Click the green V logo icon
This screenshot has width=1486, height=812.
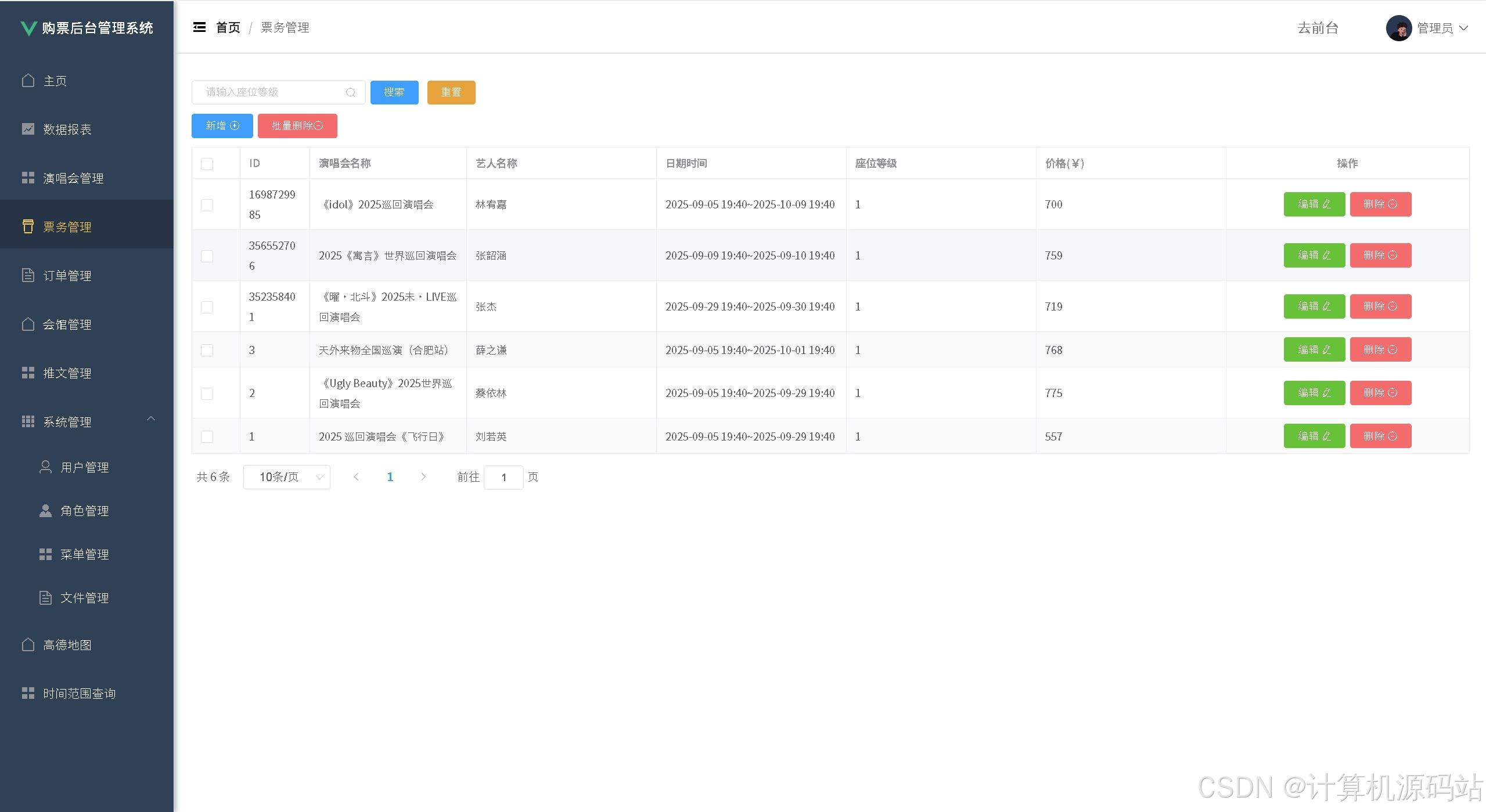28,28
